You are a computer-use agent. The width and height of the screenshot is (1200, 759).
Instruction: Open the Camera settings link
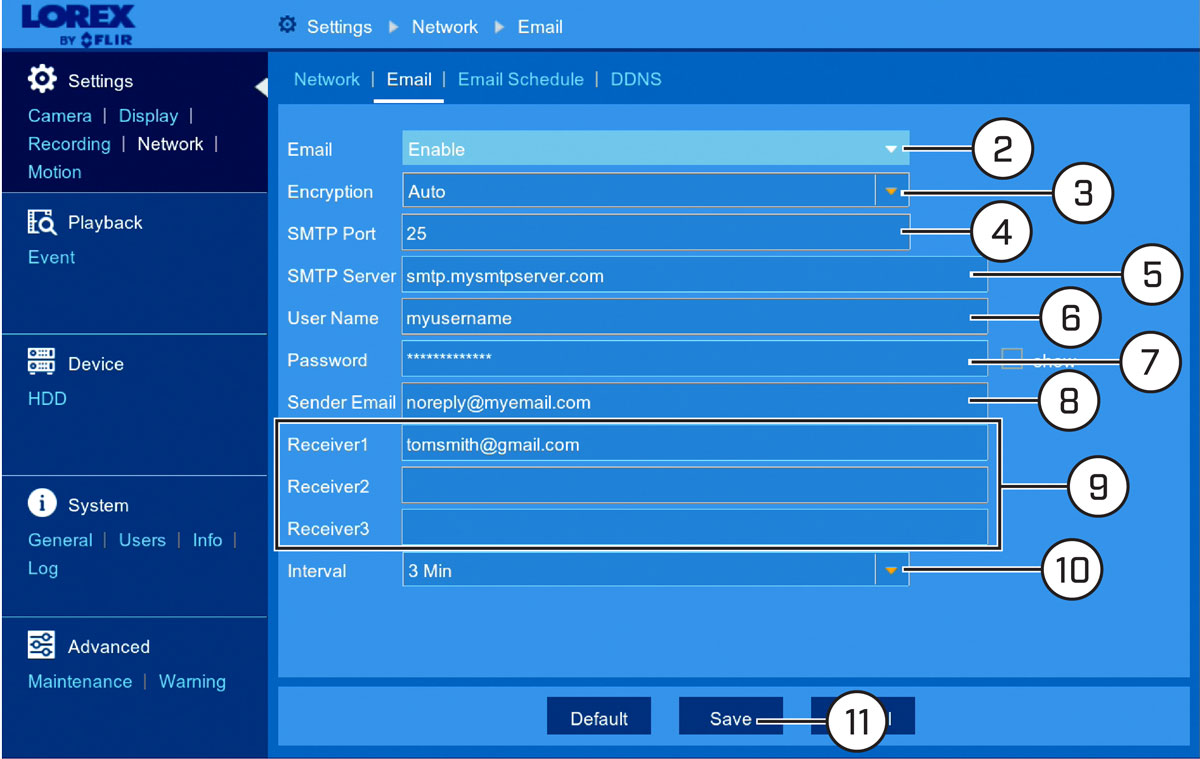click(60, 116)
